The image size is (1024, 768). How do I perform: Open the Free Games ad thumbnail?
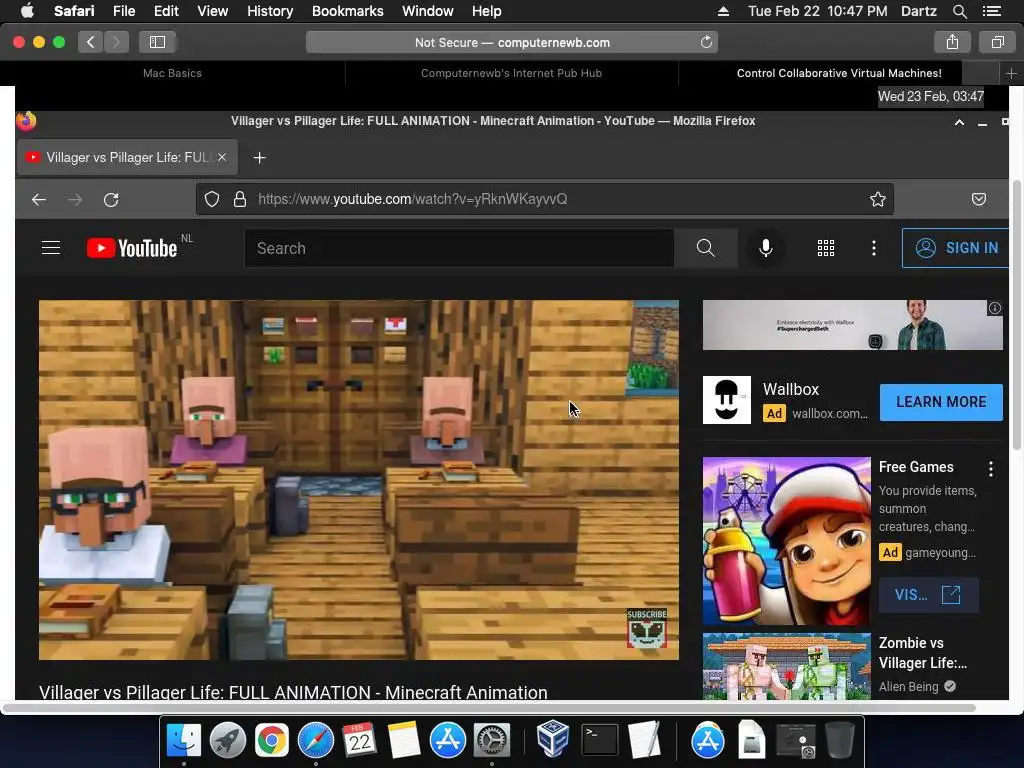coord(787,541)
